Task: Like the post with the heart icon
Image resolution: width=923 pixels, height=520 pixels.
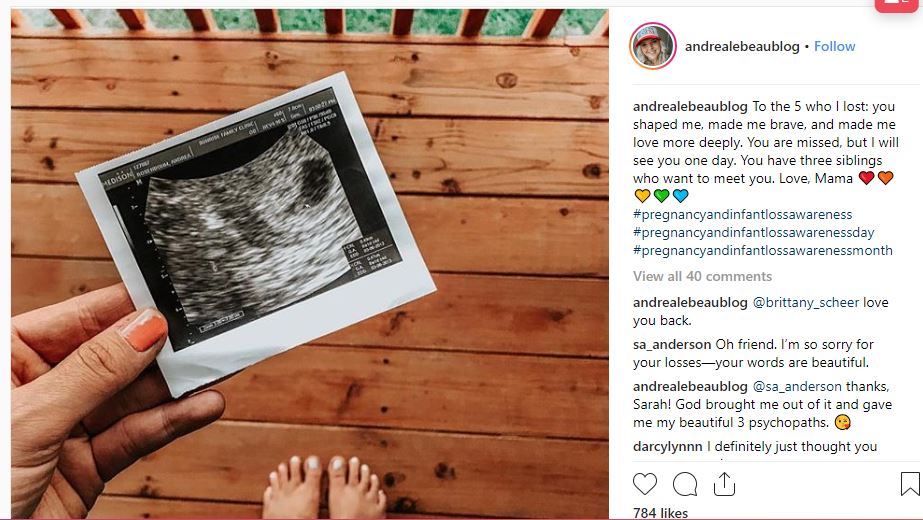Action: (x=645, y=484)
